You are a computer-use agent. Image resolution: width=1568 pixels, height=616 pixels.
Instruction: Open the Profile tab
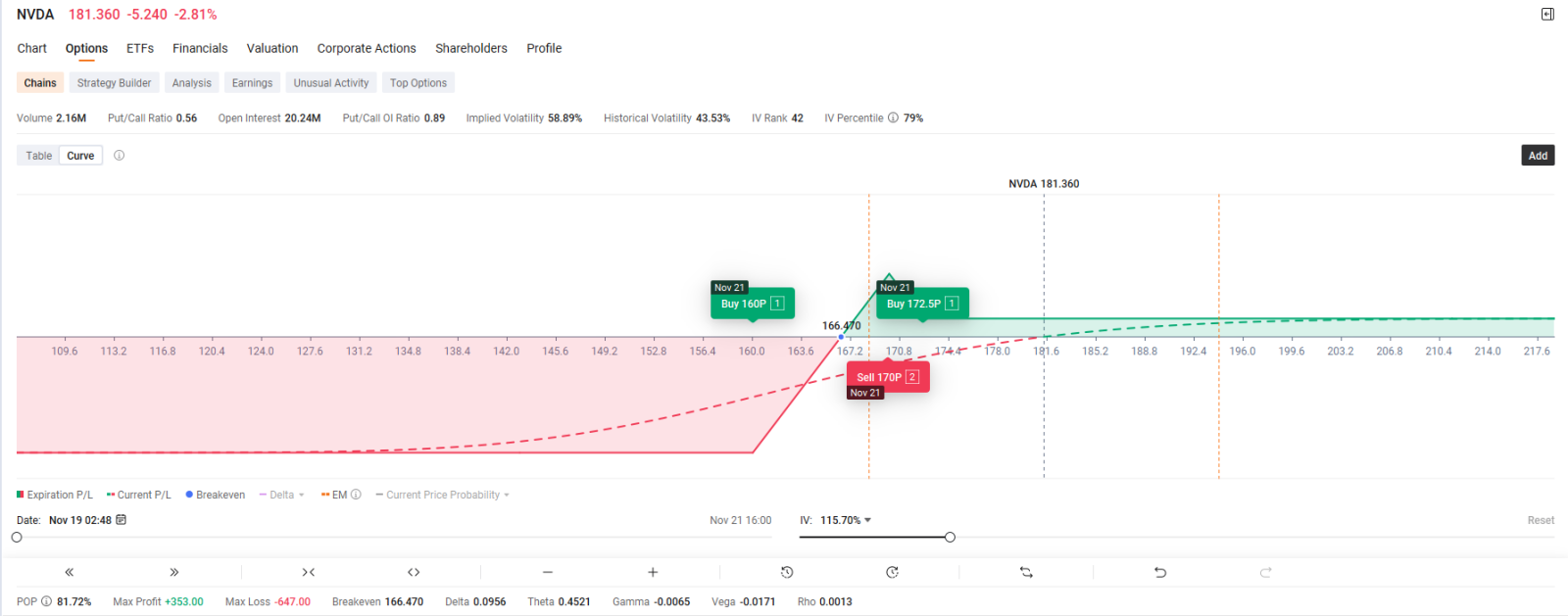(544, 48)
